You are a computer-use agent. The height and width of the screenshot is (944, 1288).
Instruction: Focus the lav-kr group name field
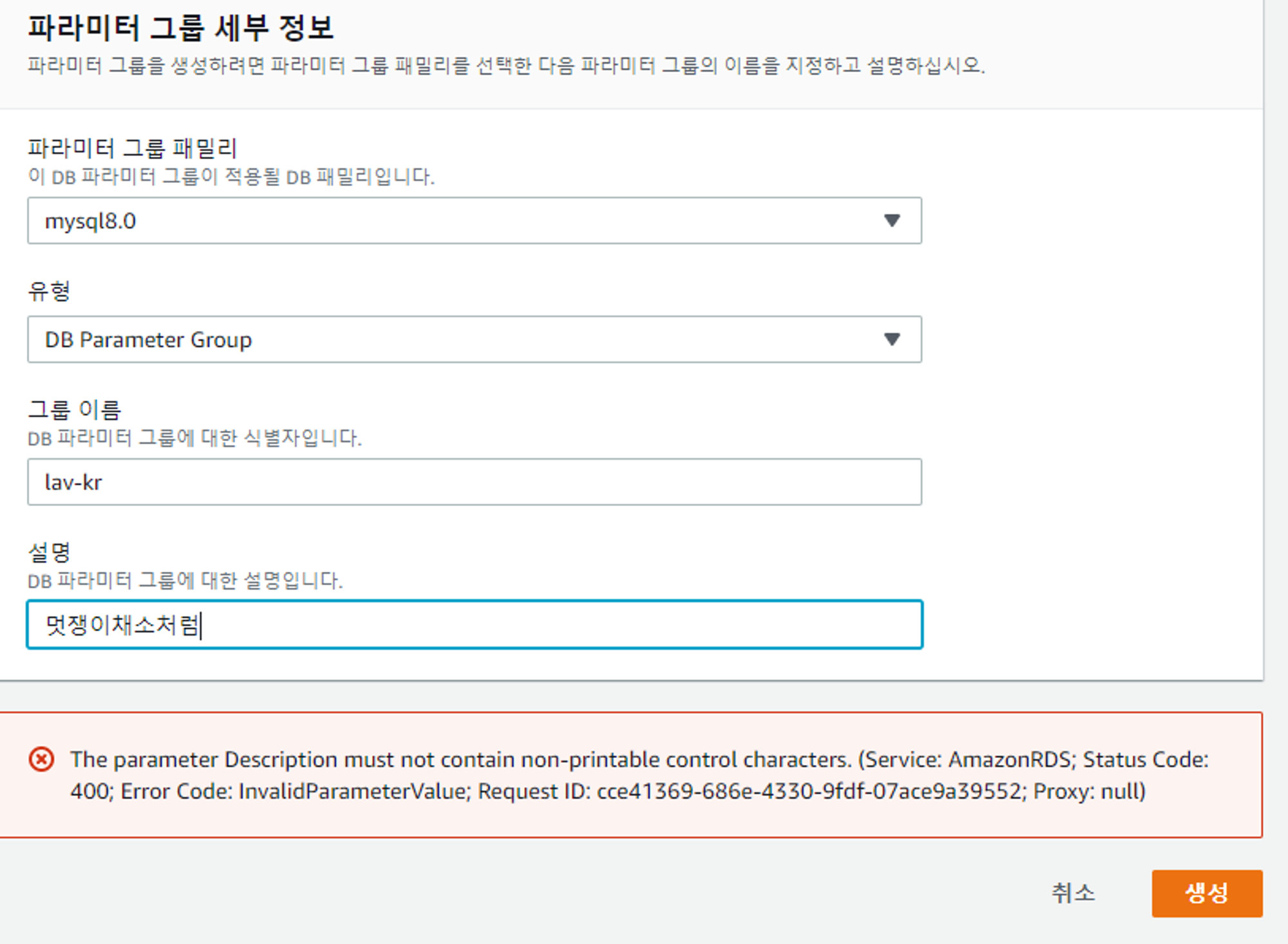(x=474, y=482)
